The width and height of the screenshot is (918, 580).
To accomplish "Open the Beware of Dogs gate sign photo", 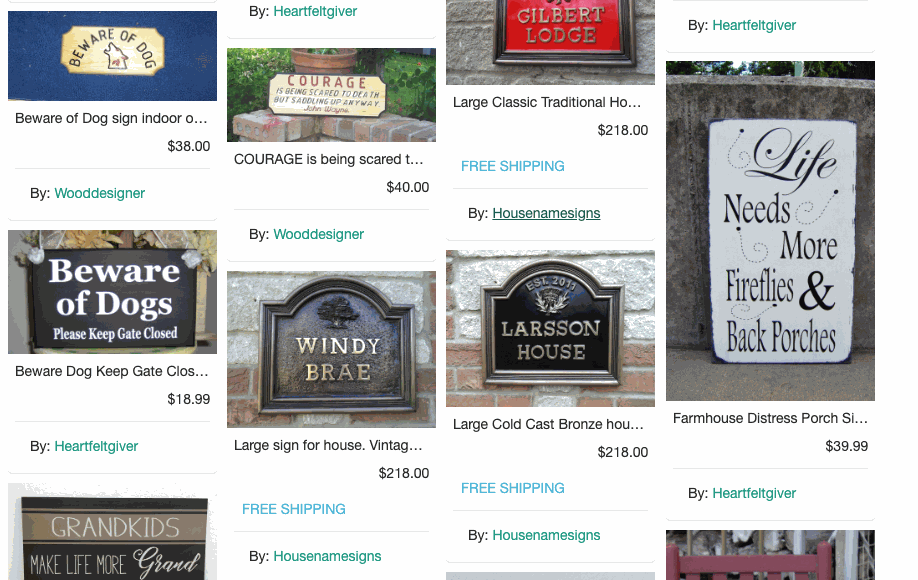I will click(112, 292).
